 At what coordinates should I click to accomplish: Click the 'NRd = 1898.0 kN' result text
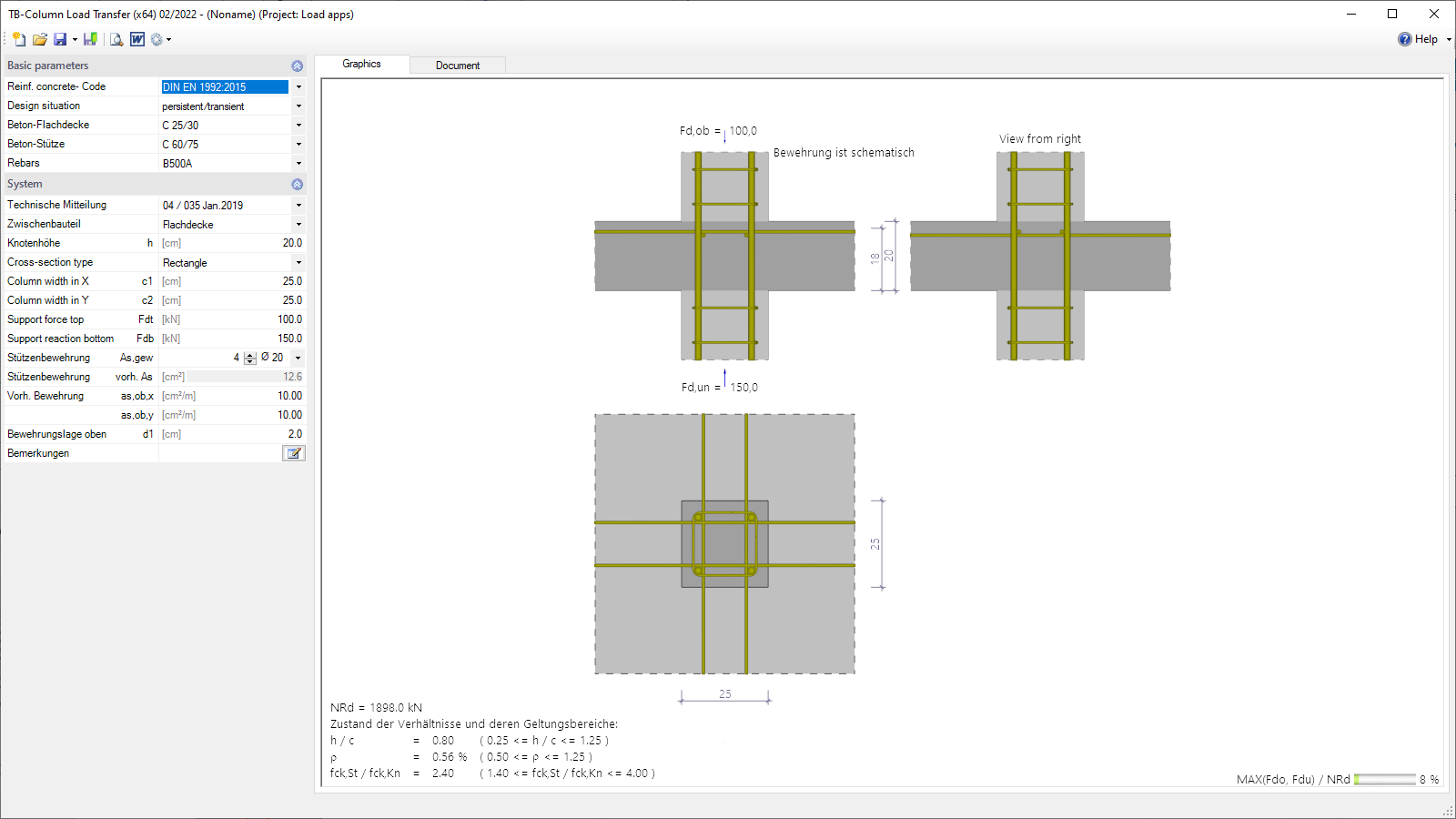(376, 707)
